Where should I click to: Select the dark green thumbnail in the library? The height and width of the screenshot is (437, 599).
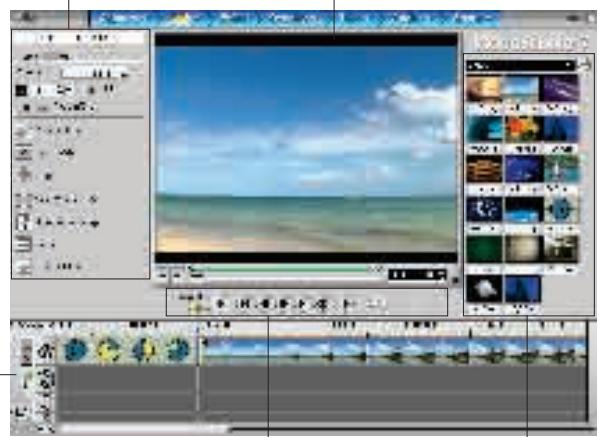(484, 249)
